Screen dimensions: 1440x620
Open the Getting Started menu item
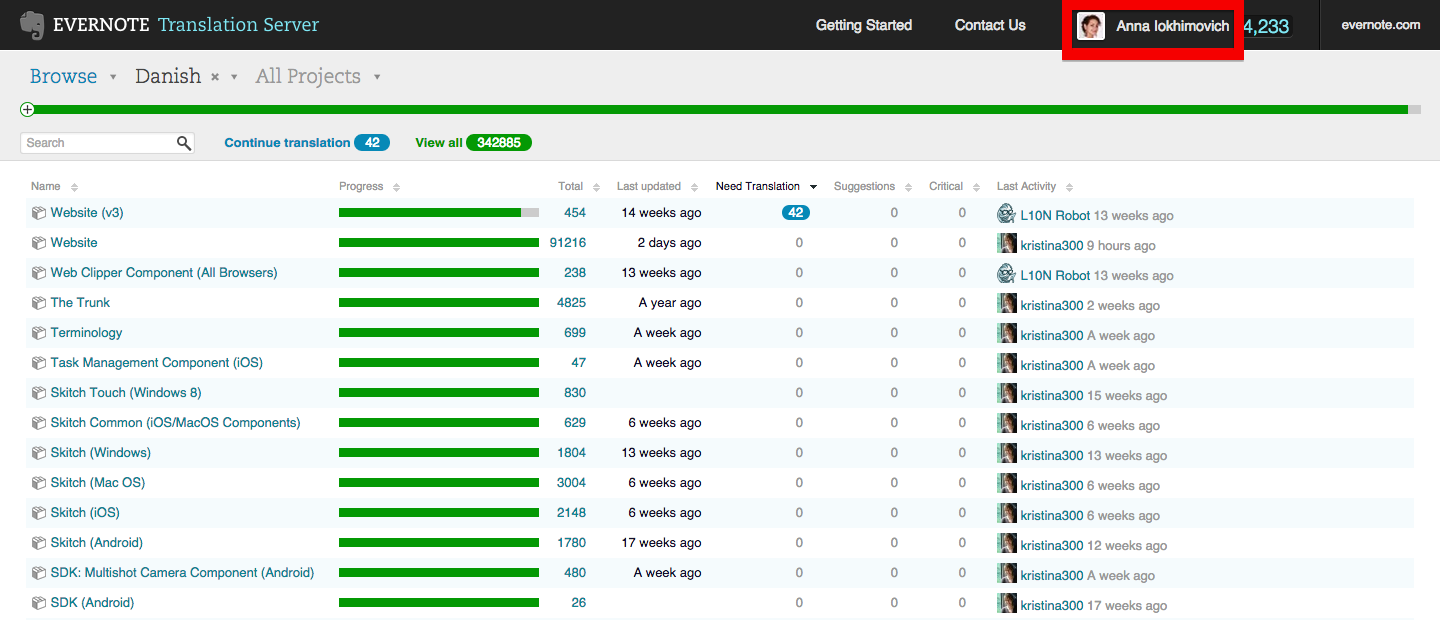863,25
